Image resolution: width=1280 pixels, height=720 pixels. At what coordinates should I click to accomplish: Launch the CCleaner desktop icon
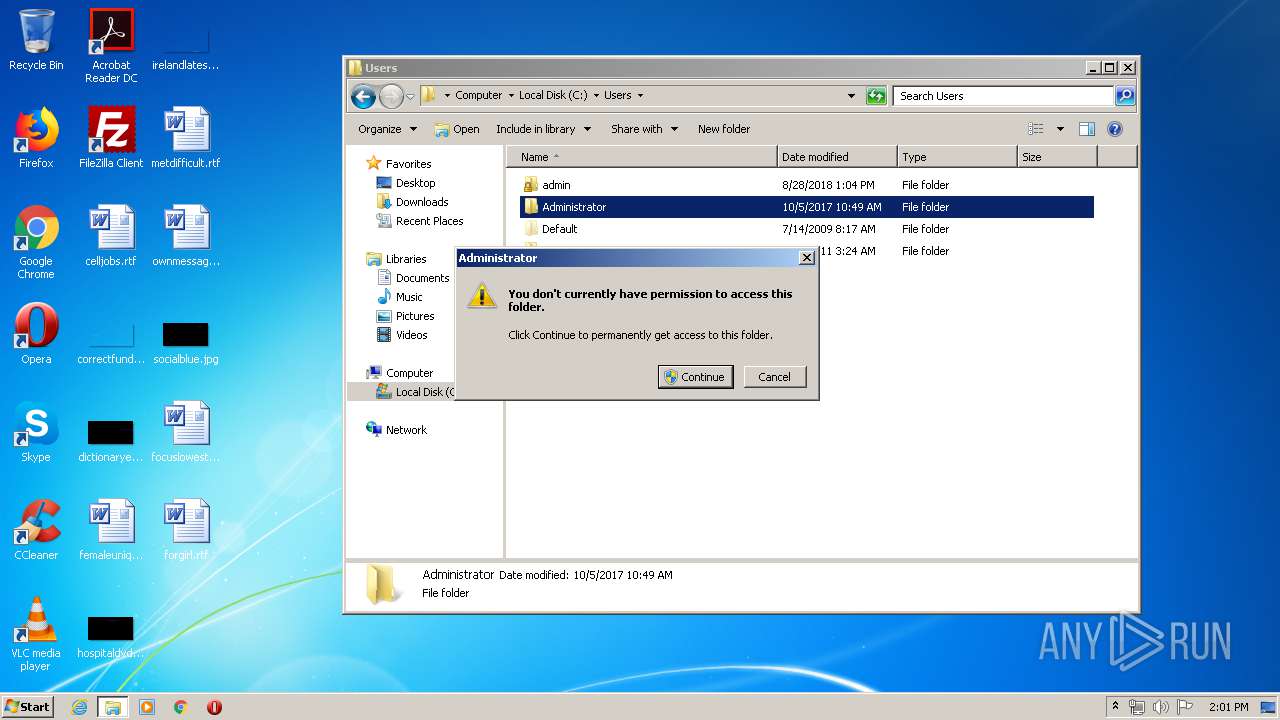[x=36, y=530]
